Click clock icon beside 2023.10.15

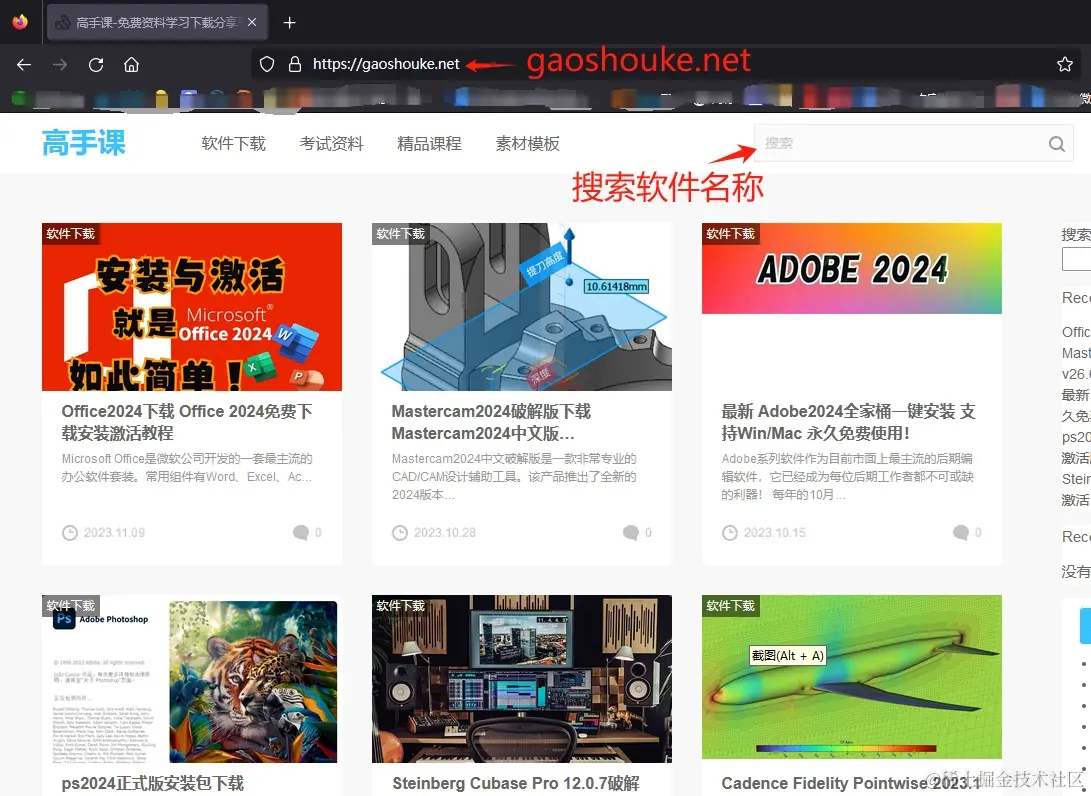[x=729, y=533]
